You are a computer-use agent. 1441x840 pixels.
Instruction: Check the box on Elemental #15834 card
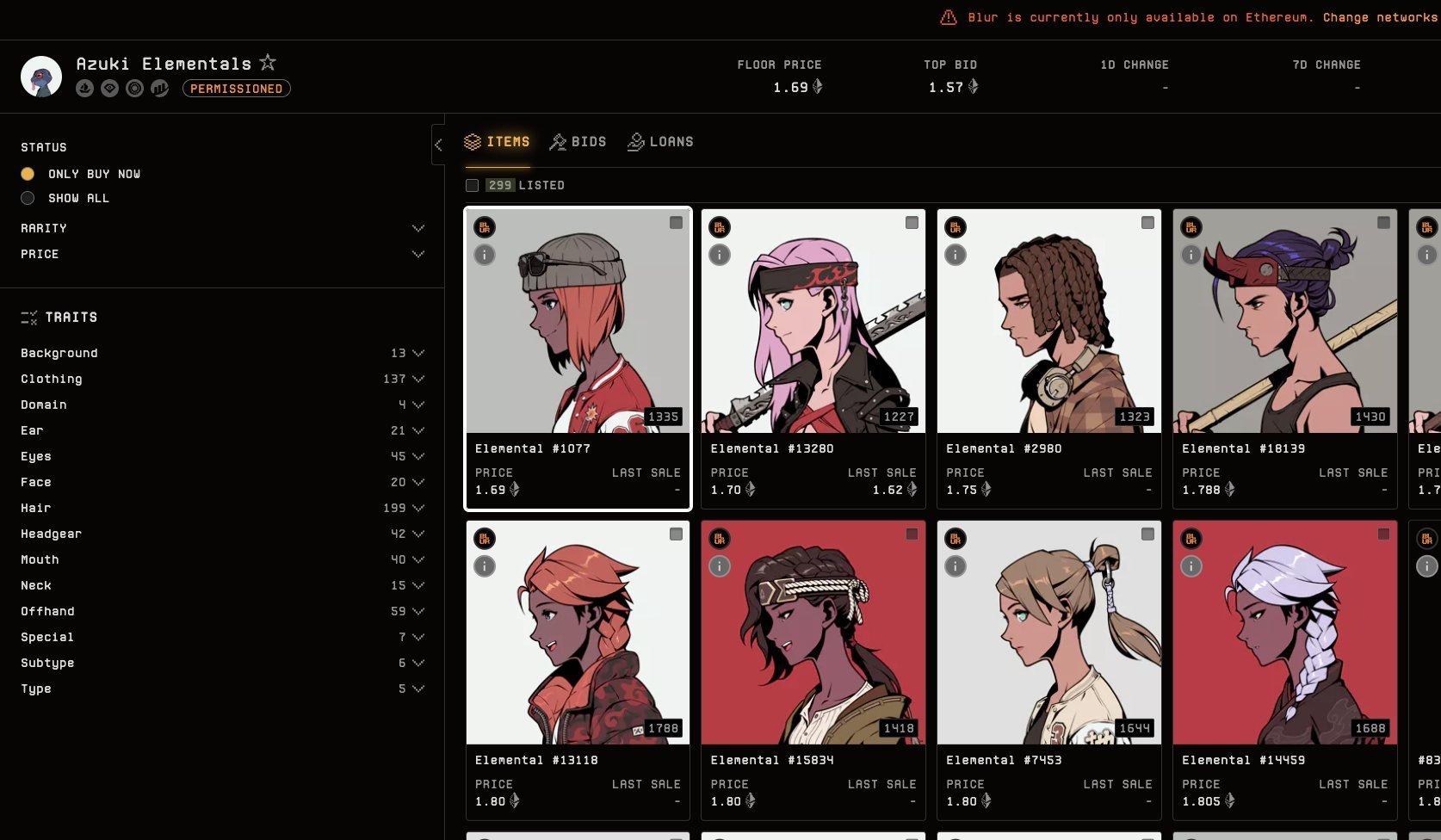click(912, 534)
